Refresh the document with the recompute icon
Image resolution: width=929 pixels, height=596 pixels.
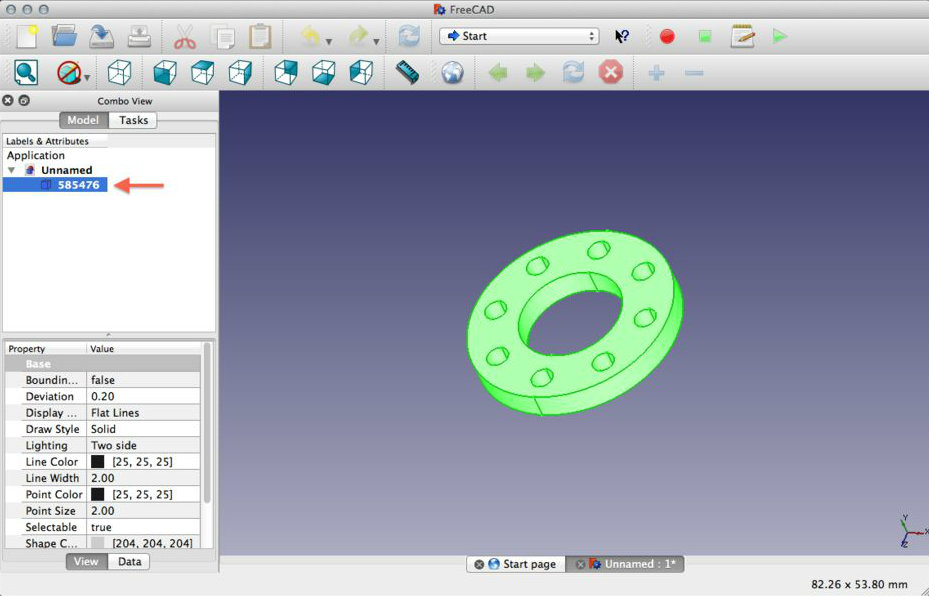409,37
